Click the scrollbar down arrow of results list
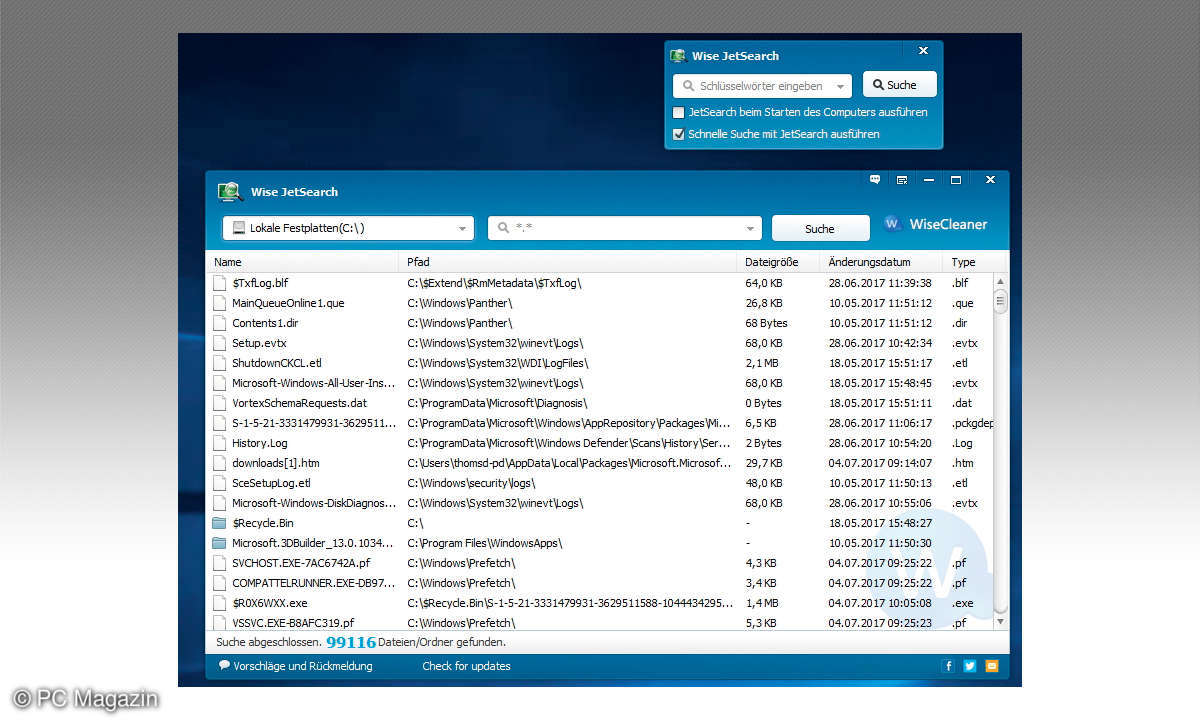Viewport: 1200px width, 720px height. tap(1001, 622)
